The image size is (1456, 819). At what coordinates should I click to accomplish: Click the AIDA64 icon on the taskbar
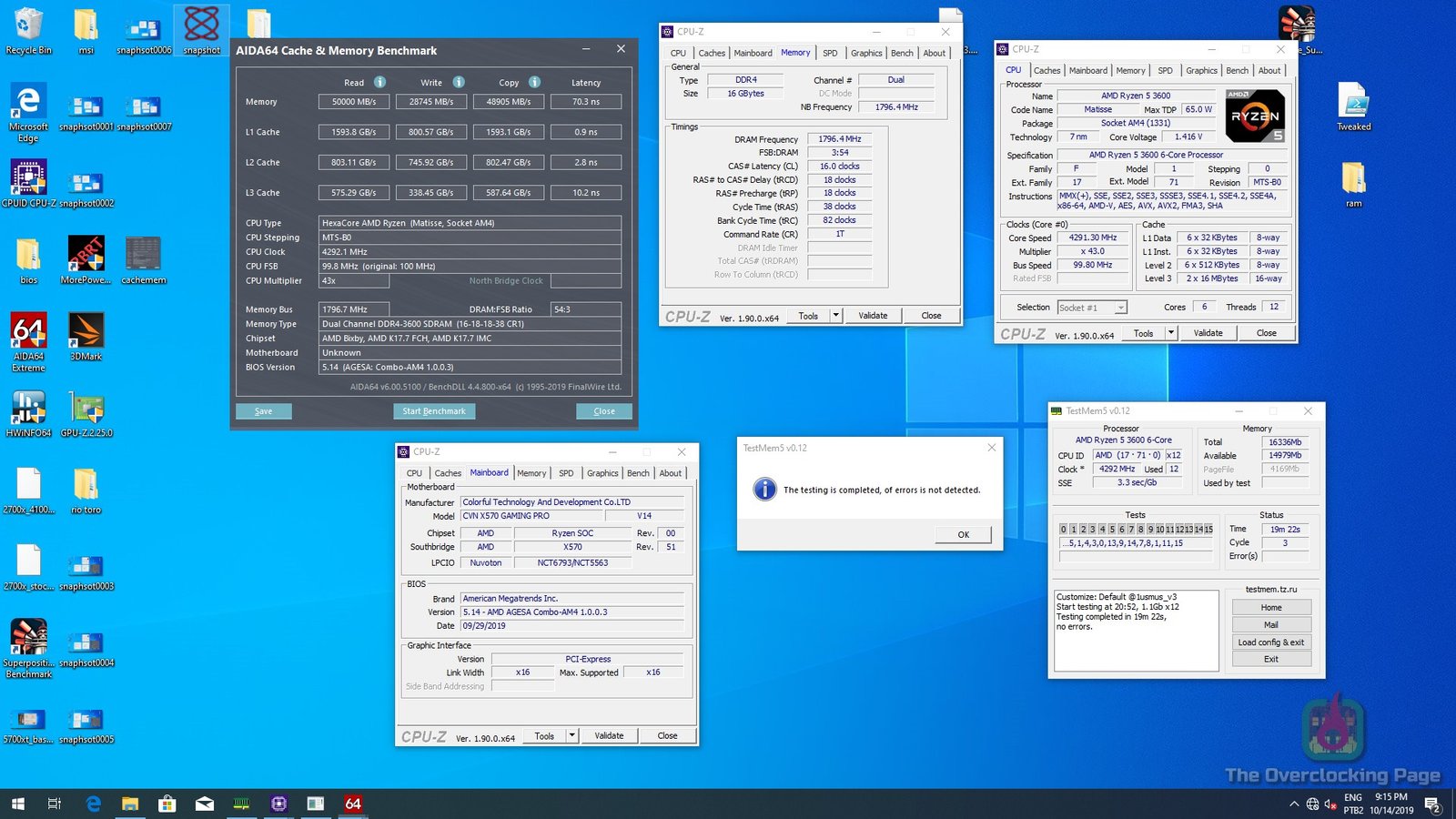353,804
